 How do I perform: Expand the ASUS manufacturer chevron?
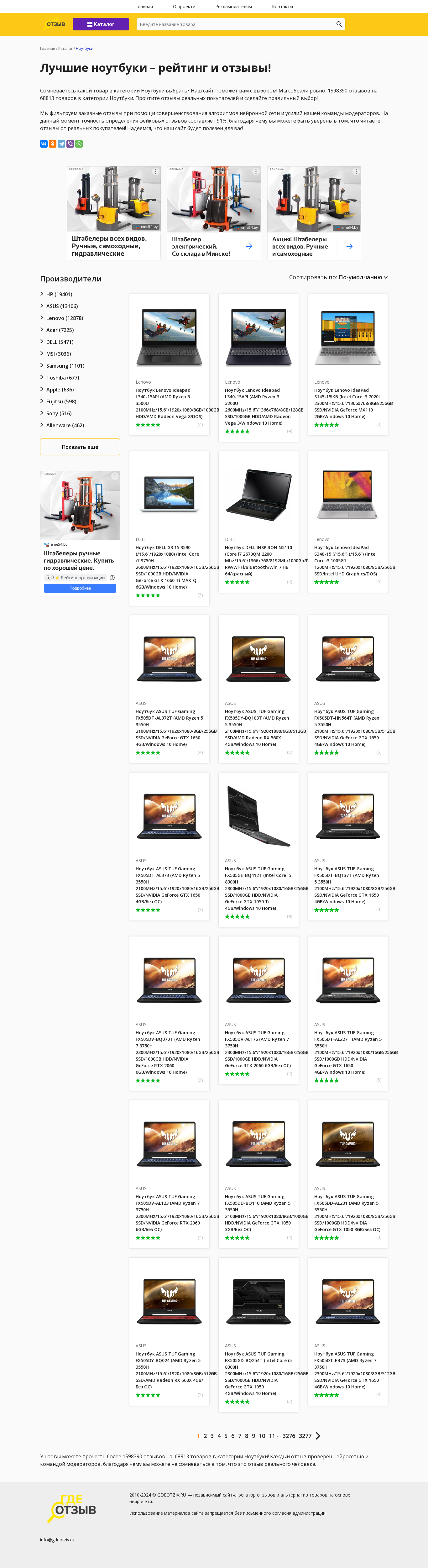pyautogui.click(x=42, y=306)
